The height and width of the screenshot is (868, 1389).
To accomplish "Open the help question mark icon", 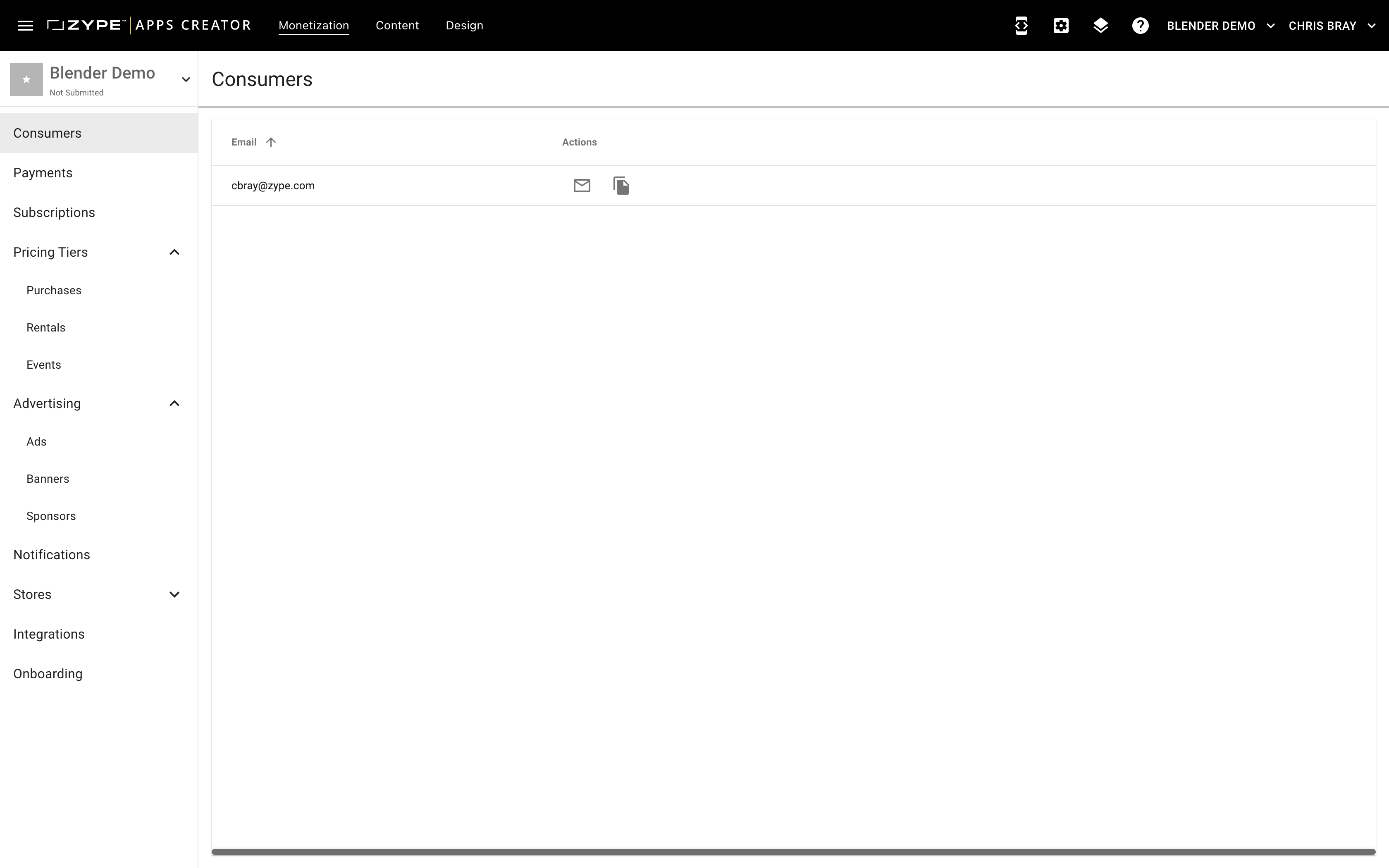I will [x=1140, y=25].
